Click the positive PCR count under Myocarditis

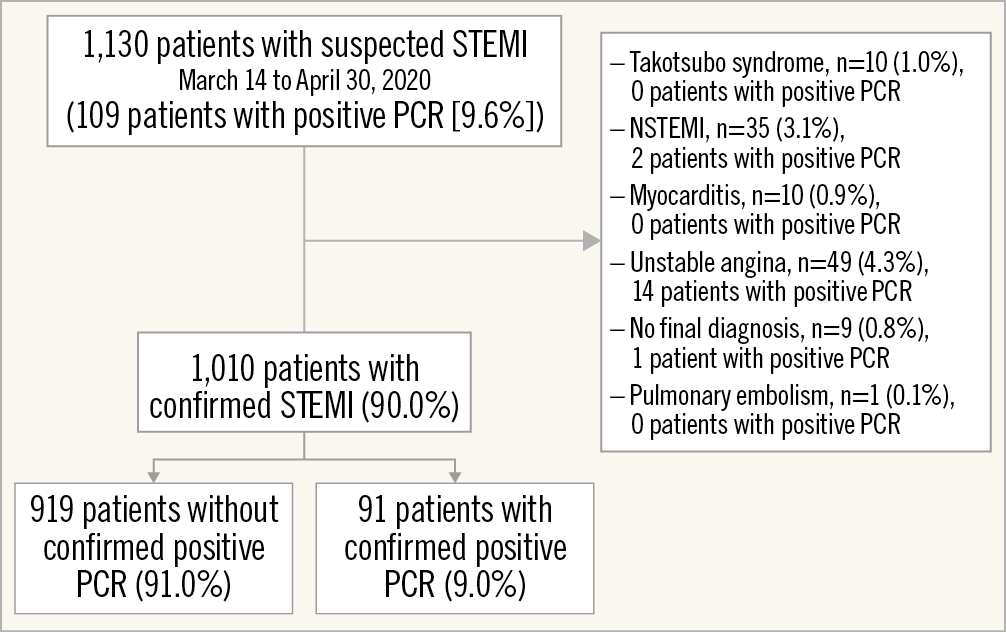coord(766,223)
